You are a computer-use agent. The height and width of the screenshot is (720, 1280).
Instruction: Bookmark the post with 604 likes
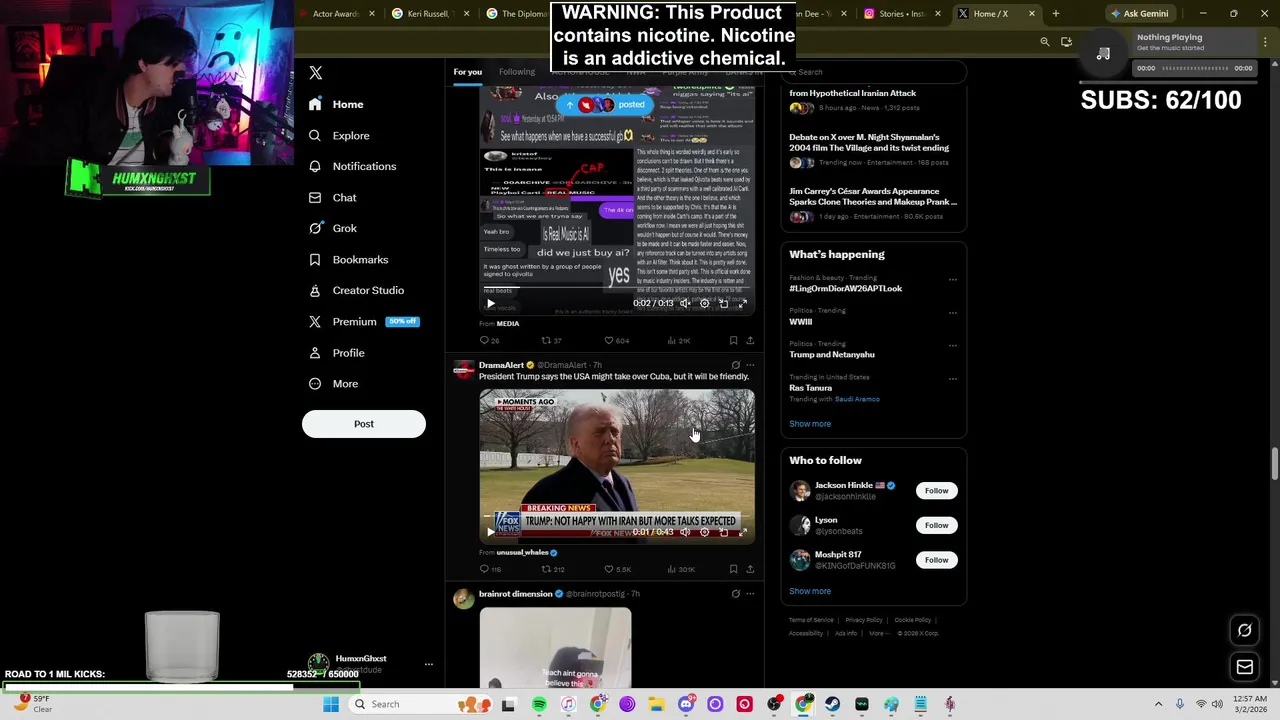pos(733,340)
